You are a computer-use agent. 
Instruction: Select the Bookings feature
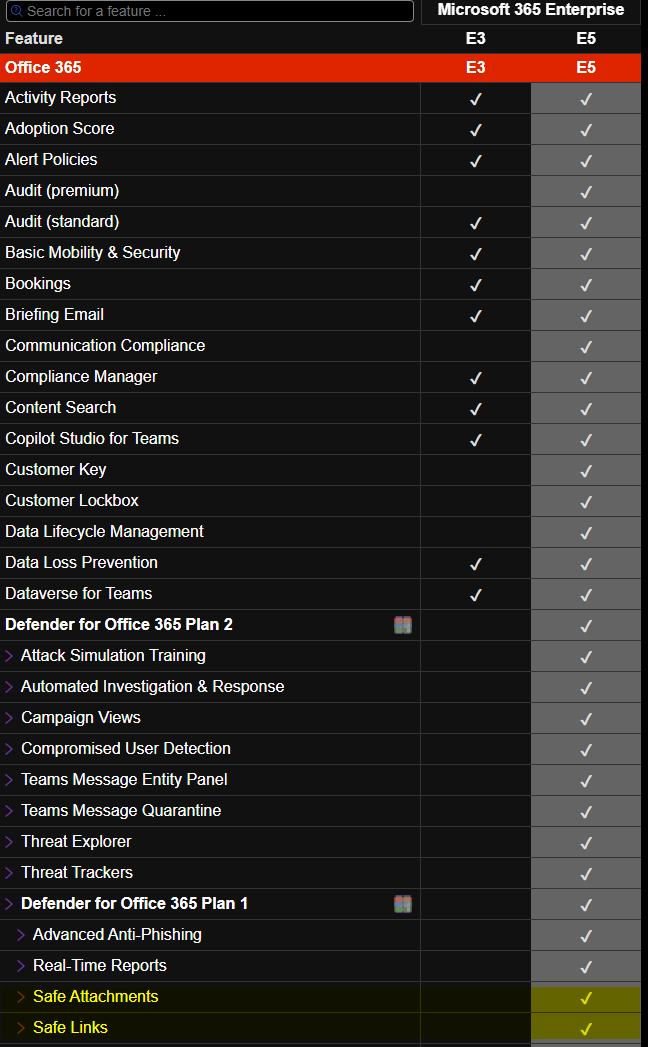(x=38, y=284)
